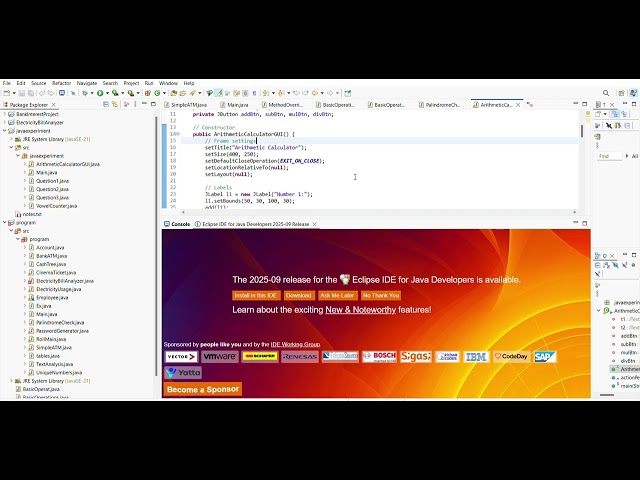
Task: Click the Previous Annotation icon
Action: point(281,93)
